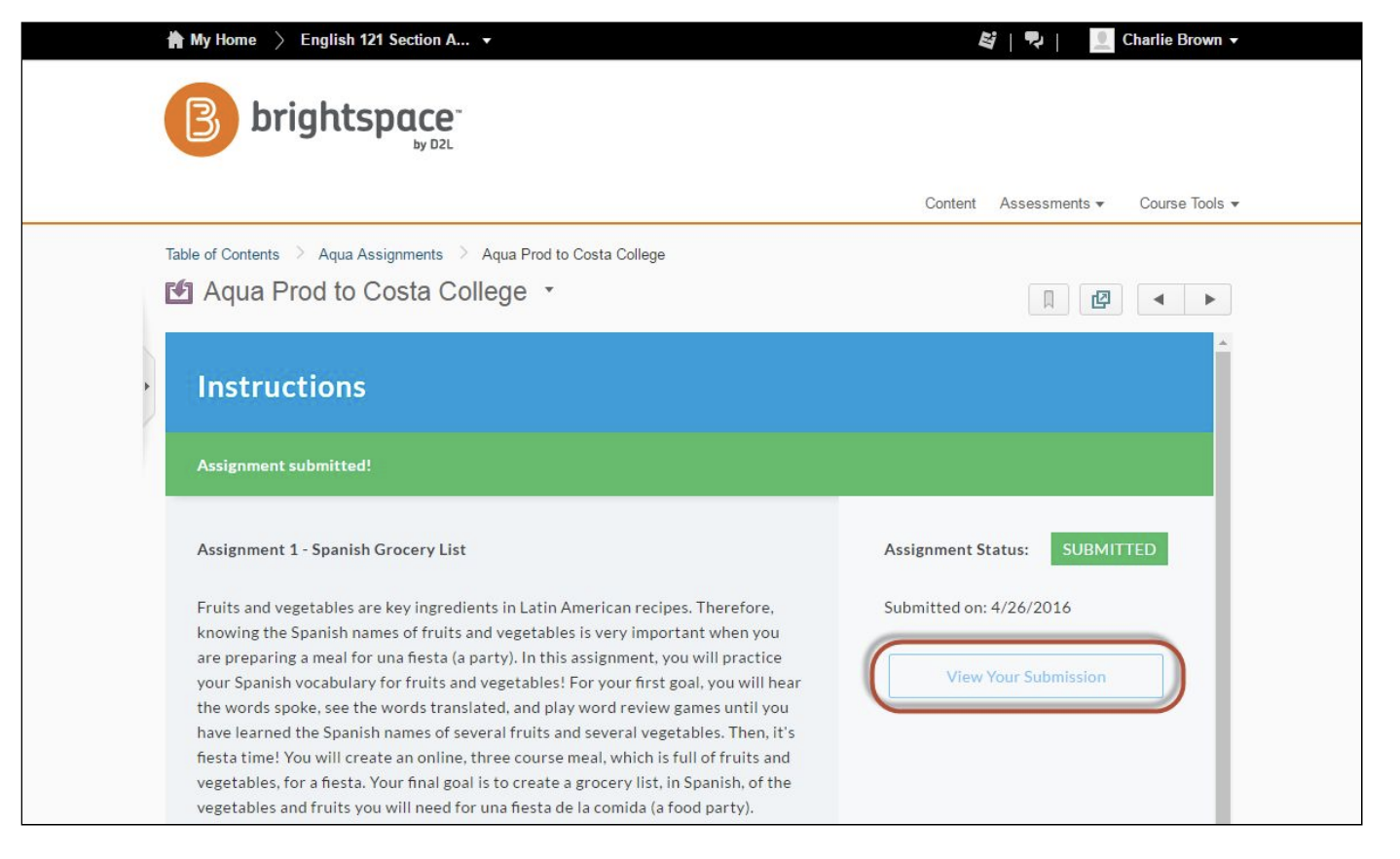Screen dimensions: 1400x859
Task: Click the scrollbar up arrow
Action: (x=1223, y=343)
